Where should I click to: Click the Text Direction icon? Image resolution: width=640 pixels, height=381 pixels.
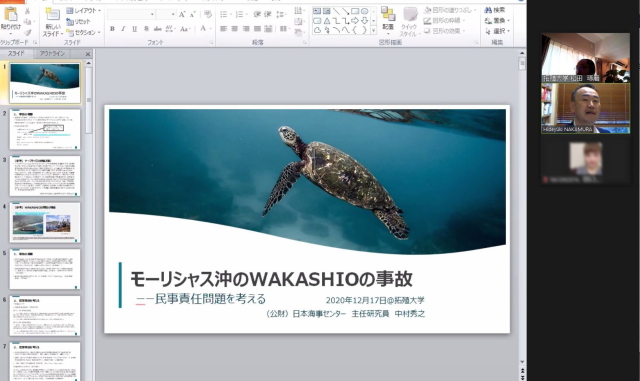pyautogui.click(x=299, y=11)
